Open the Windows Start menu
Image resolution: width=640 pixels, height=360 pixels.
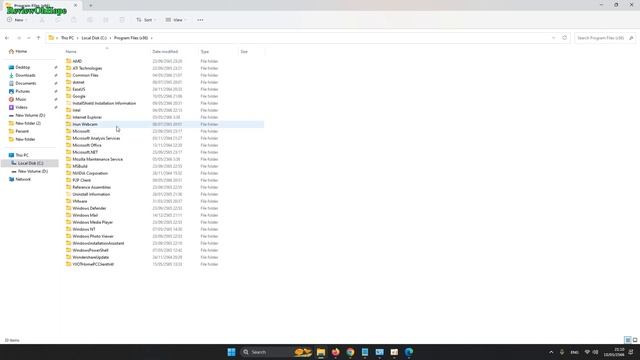pos(231,352)
